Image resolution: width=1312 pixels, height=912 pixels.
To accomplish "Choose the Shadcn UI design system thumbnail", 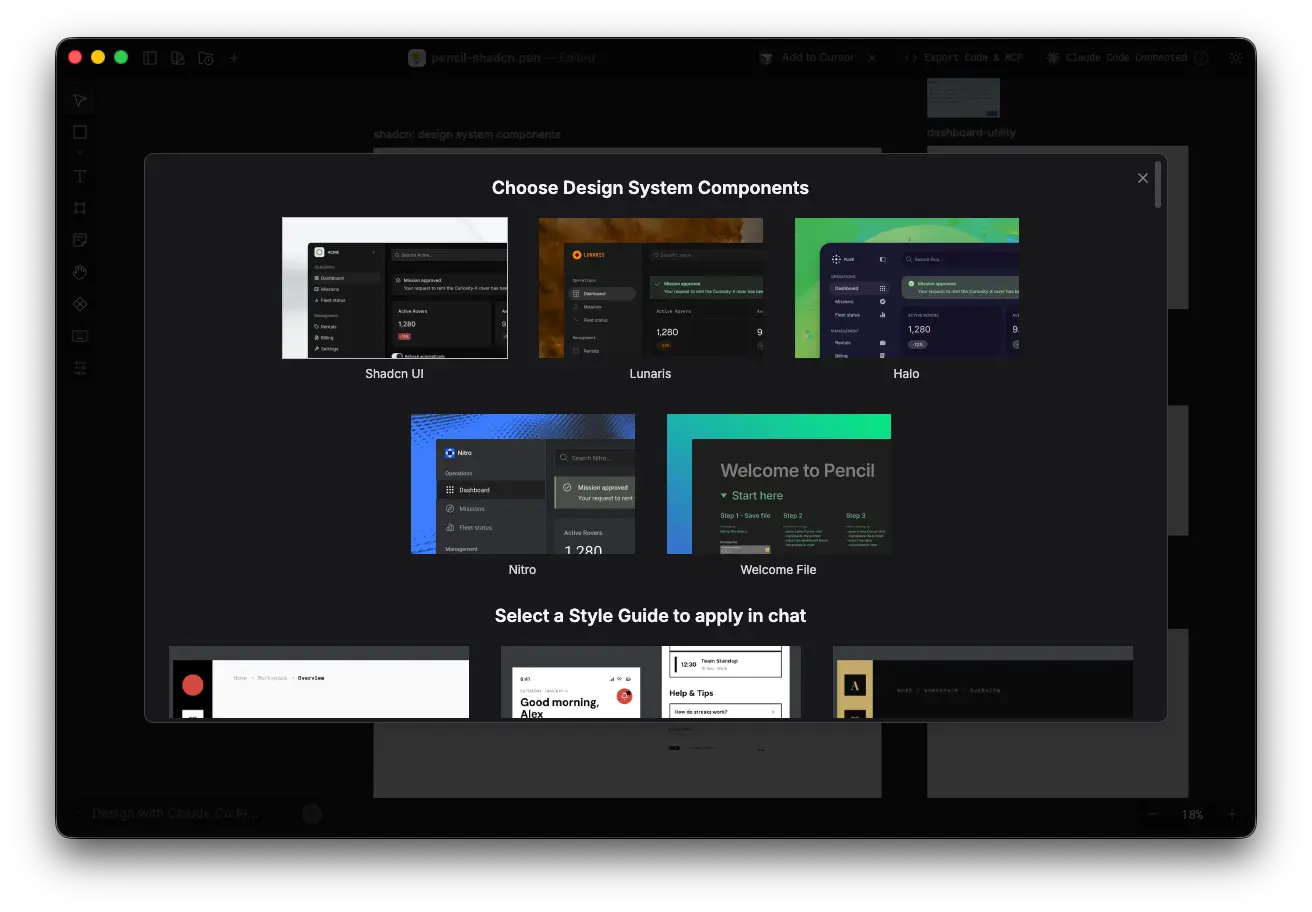I will pyautogui.click(x=395, y=288).
